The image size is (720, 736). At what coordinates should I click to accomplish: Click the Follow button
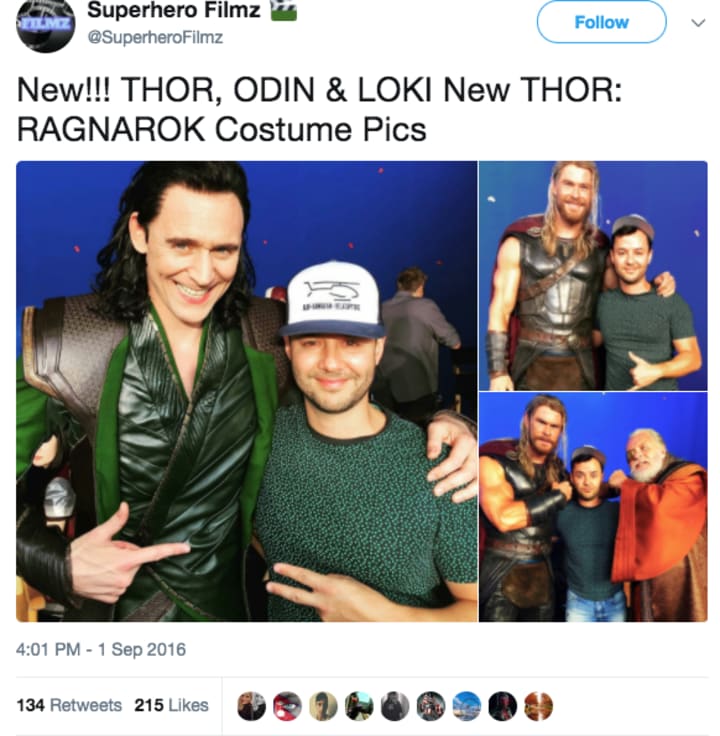601,22
